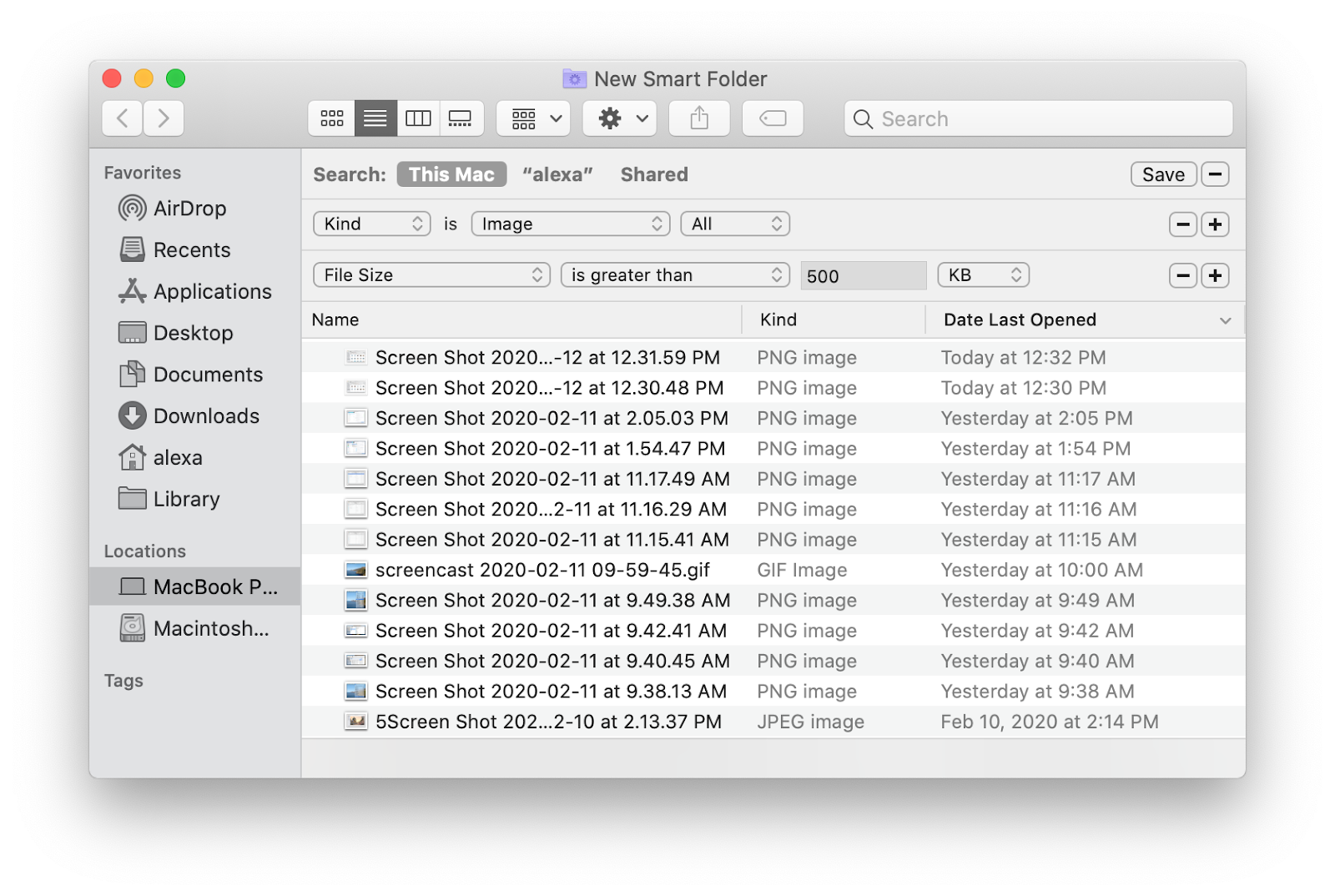Switch to icon view
This screenshot has height=896, width=1335.
click(332, 118)
